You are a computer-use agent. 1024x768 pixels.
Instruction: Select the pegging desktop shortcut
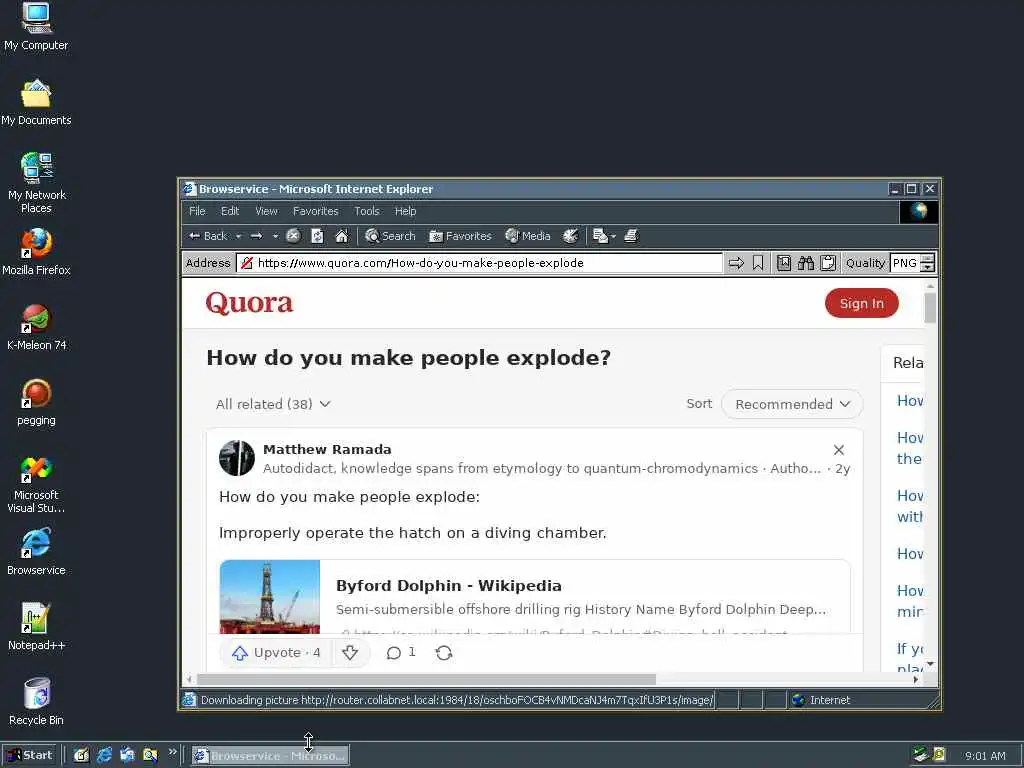coord(36,403)
